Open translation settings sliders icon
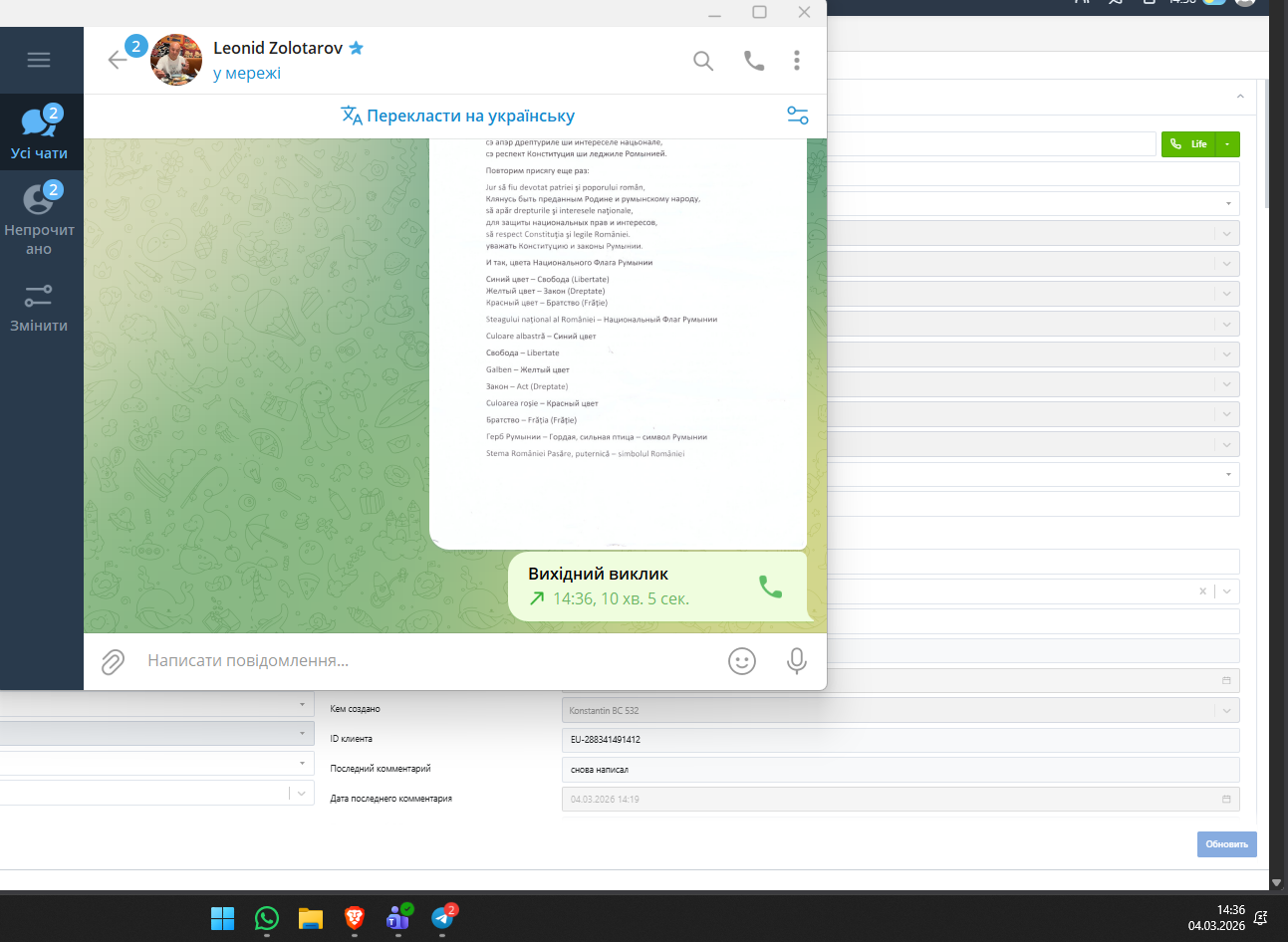This screenshot has height=942, width=1288. click(798, 116)
